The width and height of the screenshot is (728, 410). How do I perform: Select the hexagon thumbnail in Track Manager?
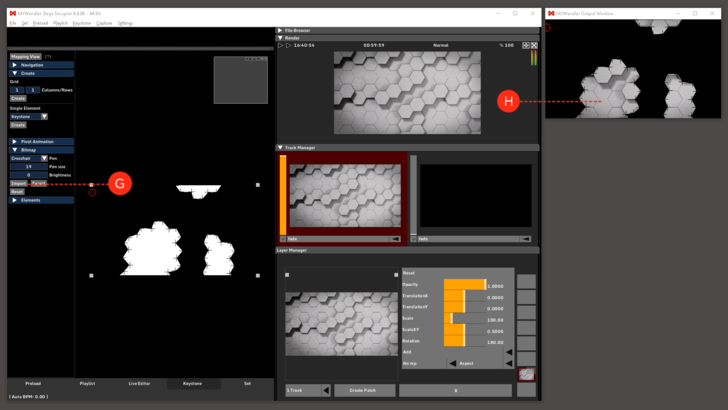pyautogui.click(x=345, y=195)
